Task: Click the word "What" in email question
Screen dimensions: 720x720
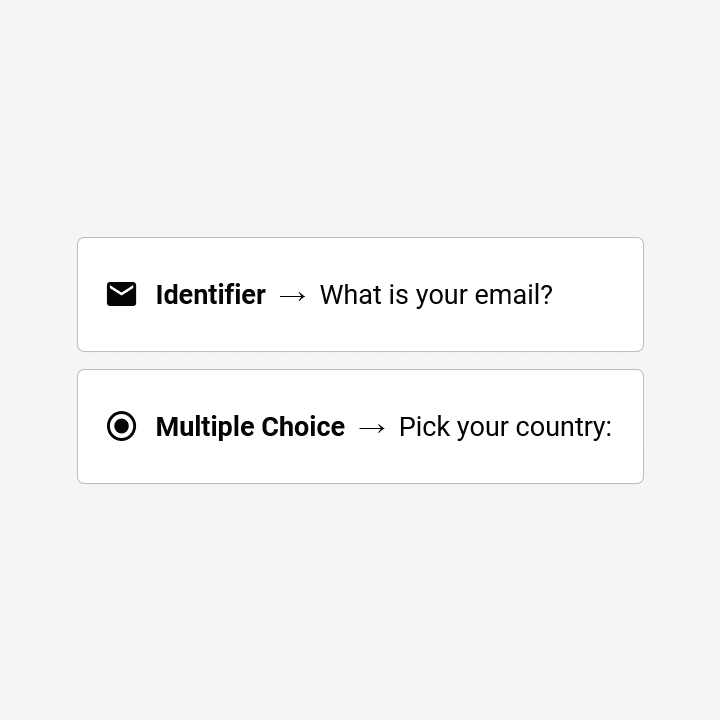Action: click(350, 294)
